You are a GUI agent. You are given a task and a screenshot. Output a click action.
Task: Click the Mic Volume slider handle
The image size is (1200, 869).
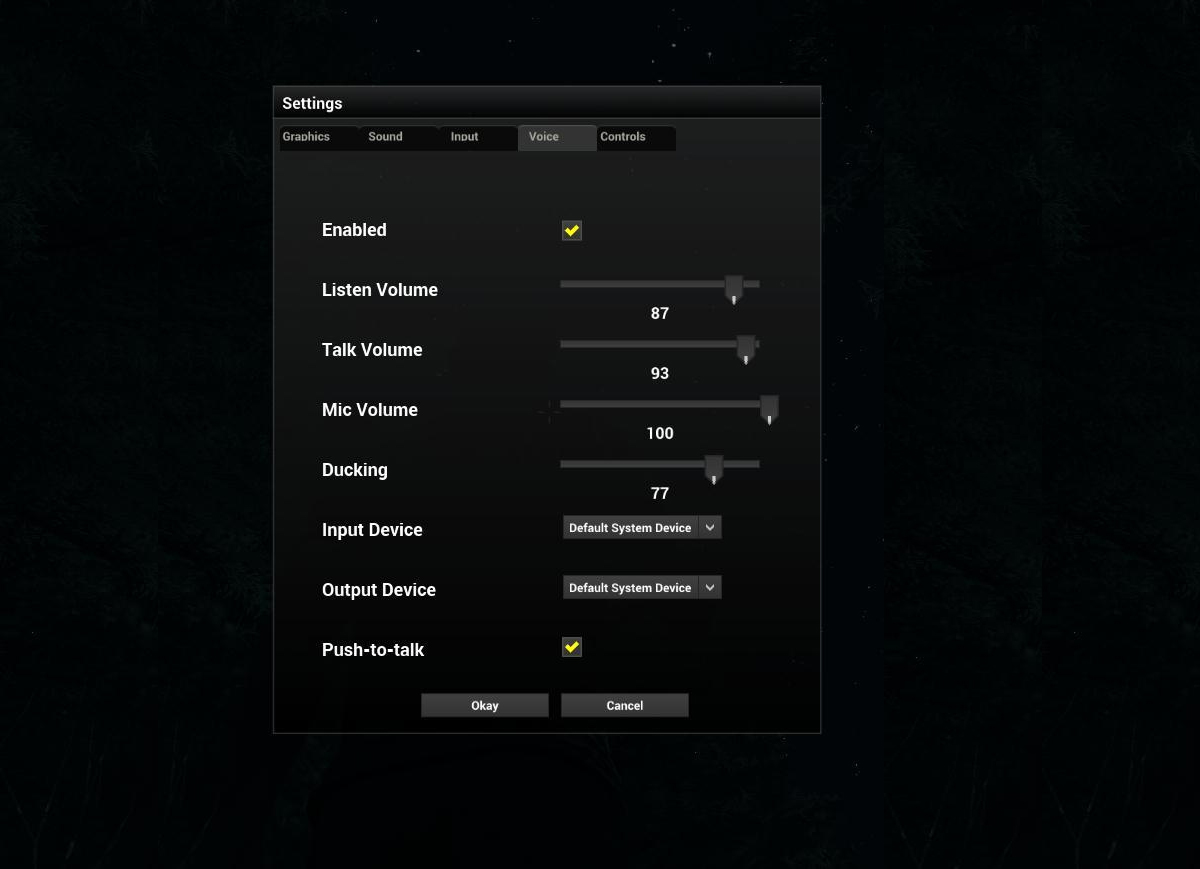pos(769,408)
